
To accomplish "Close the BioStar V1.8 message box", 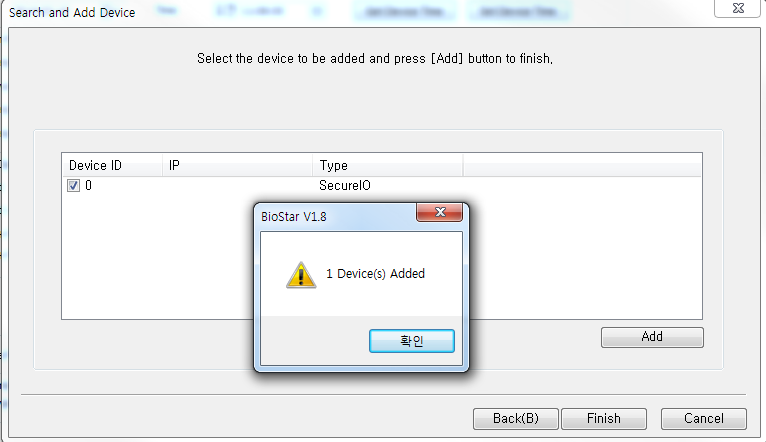I will click(x=439, y=212).
